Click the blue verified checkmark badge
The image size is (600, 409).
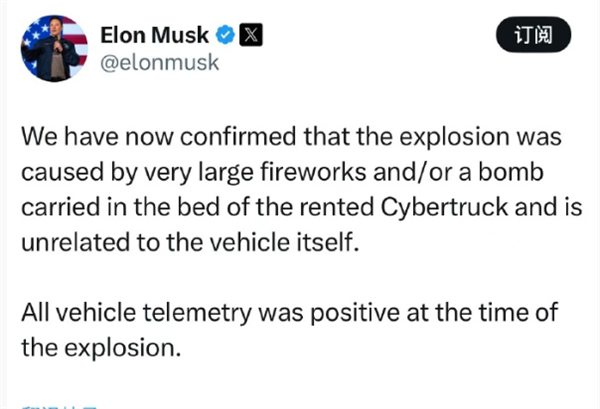(226, 36)
